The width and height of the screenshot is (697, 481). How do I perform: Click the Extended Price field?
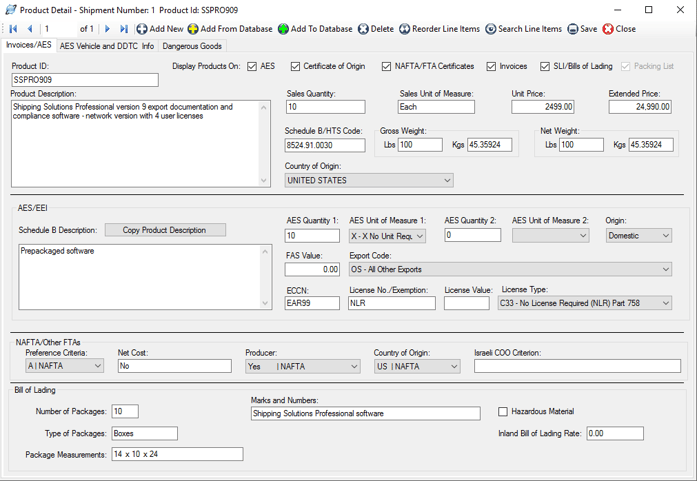(x=640, y=107)
